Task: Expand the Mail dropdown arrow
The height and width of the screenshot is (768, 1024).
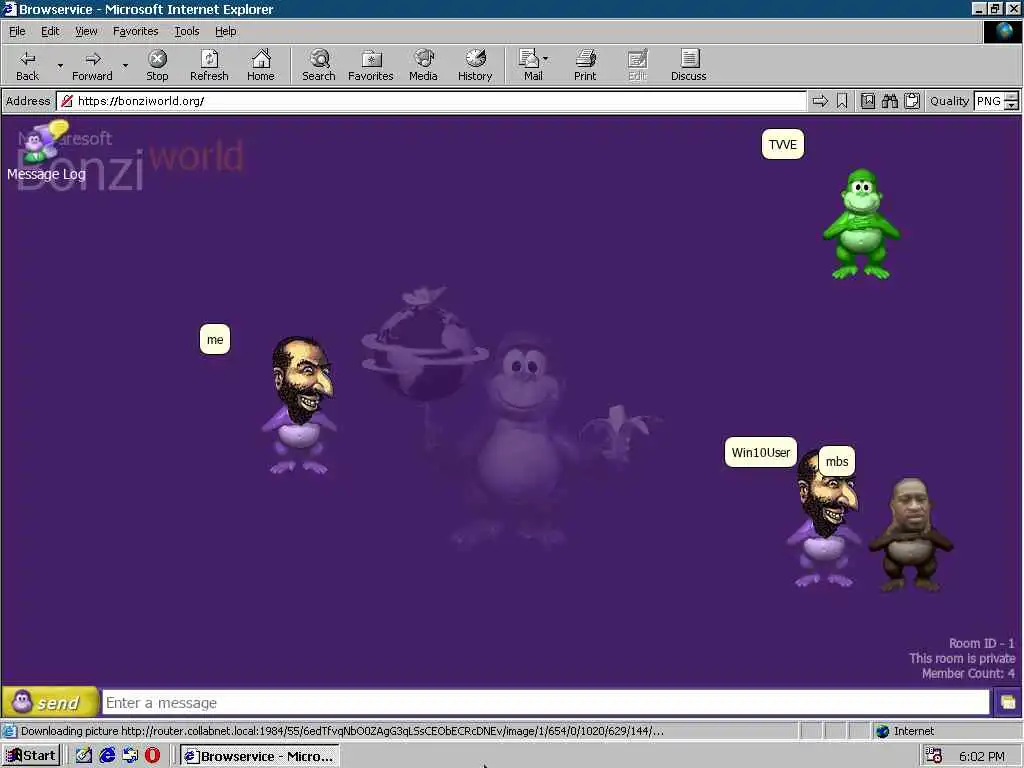Action: [546, 59]
